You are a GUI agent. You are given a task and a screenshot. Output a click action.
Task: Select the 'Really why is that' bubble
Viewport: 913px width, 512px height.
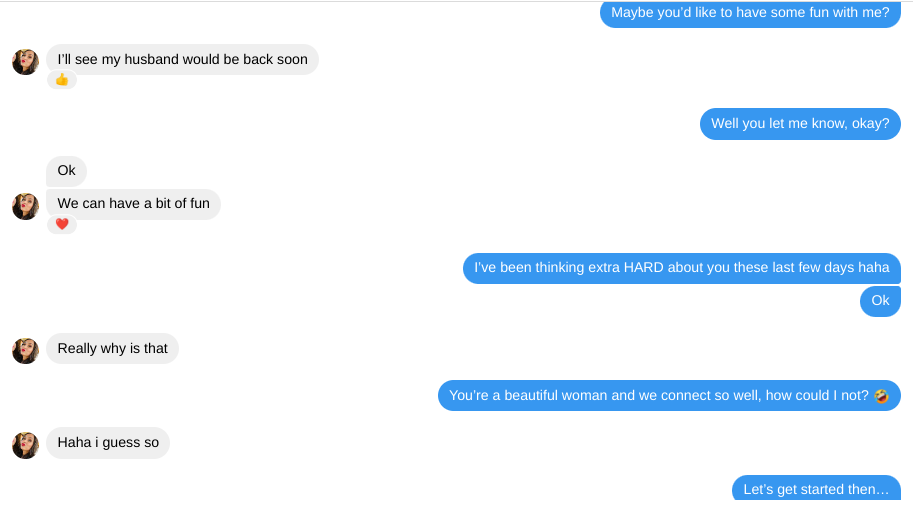coord(112,348)
